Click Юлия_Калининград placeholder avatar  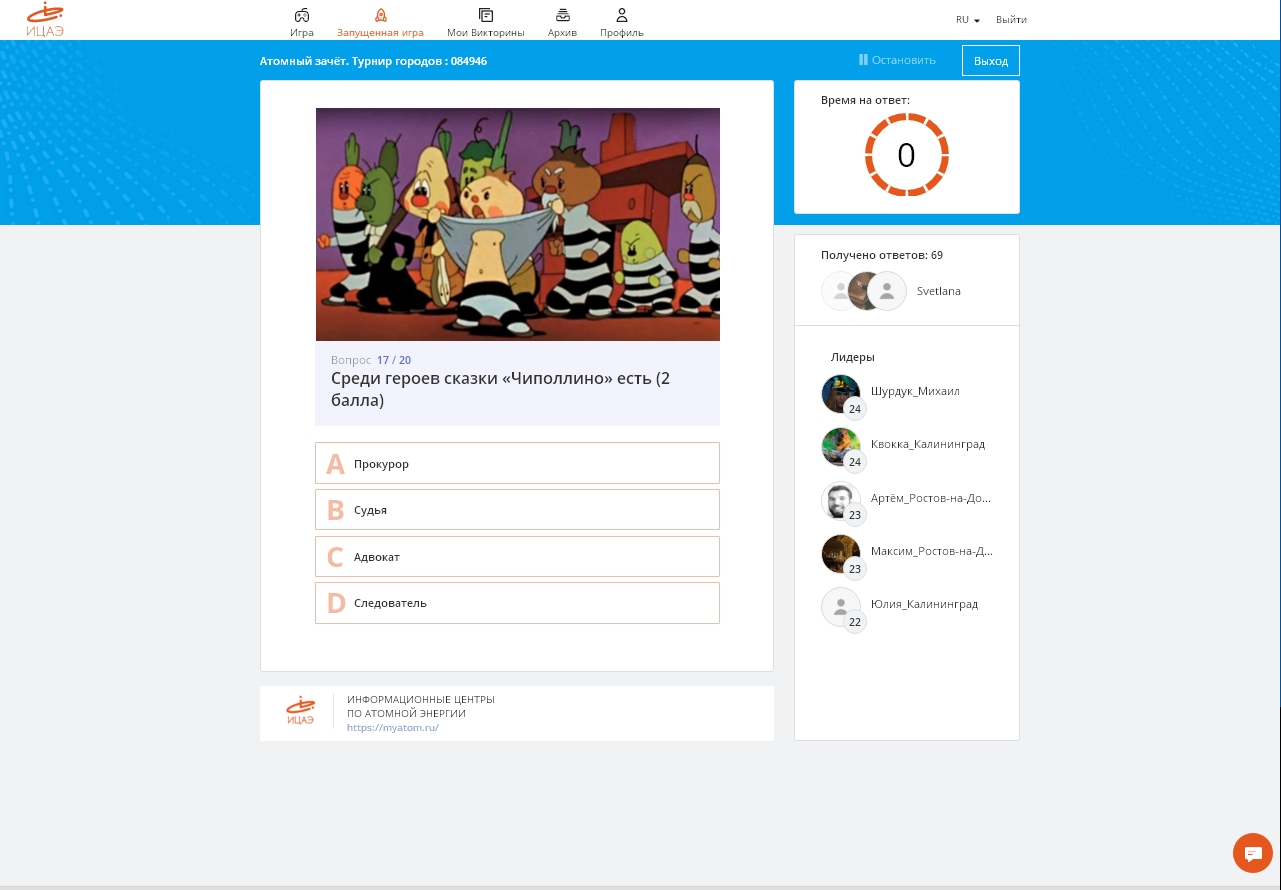[x=841, y=607]
